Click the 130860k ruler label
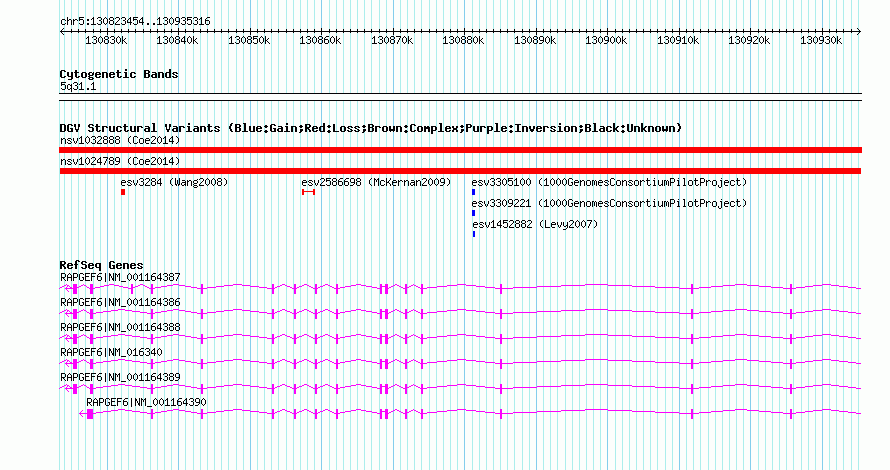 tap(320, 40)
